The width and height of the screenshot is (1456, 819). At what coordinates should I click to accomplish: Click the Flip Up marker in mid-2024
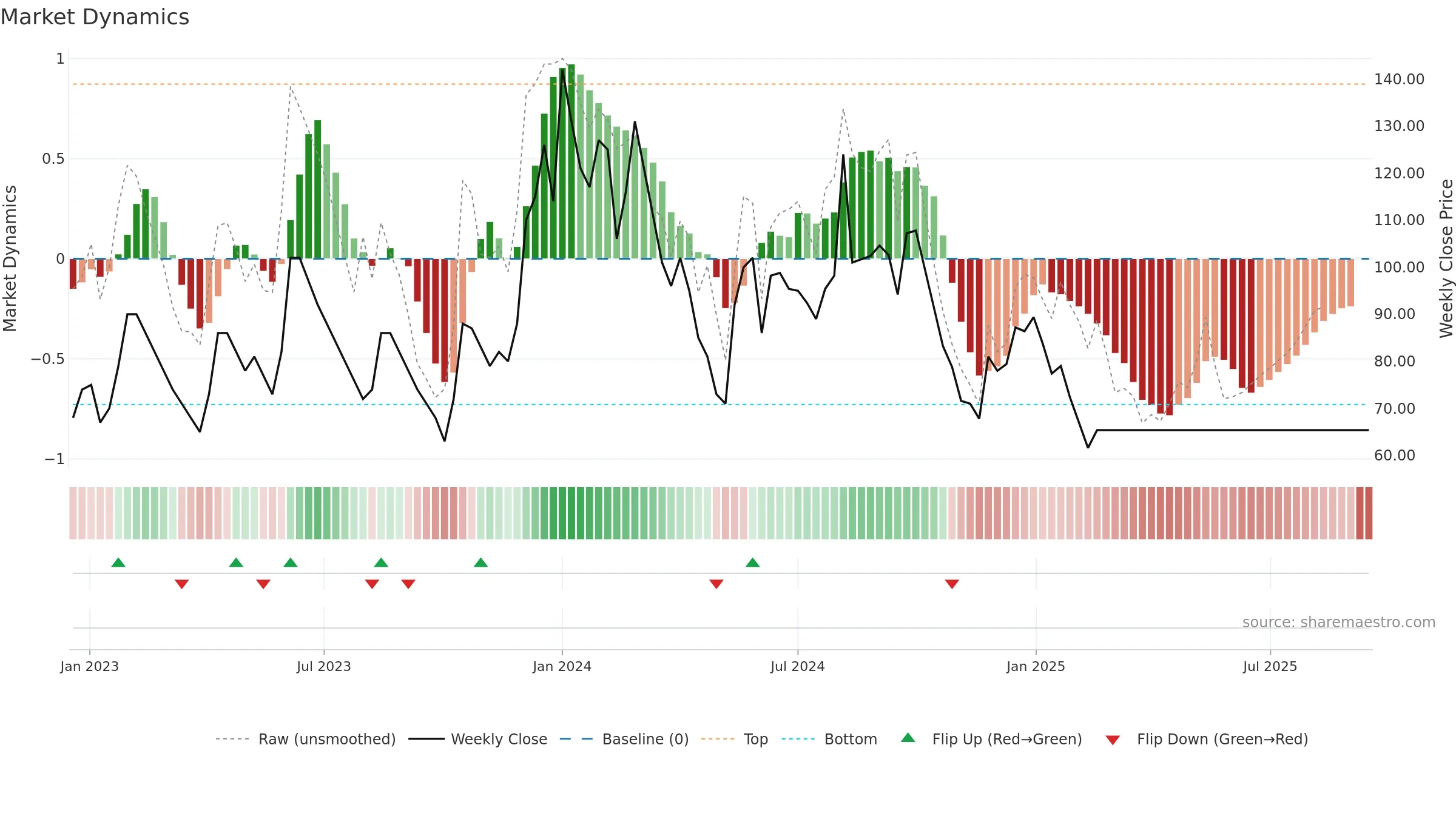[x=753, y=562]
